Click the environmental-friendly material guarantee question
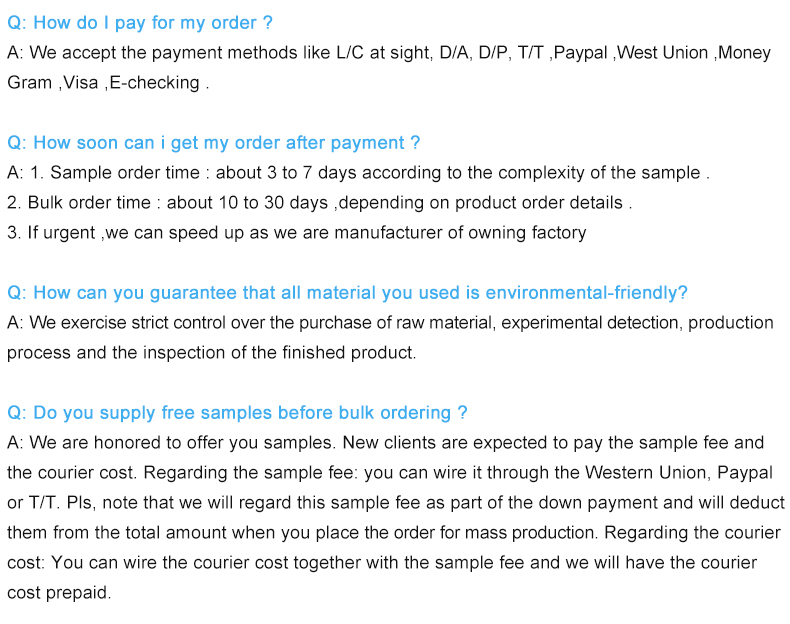This screenshot has width=790, height=624. tap(347, 293)
